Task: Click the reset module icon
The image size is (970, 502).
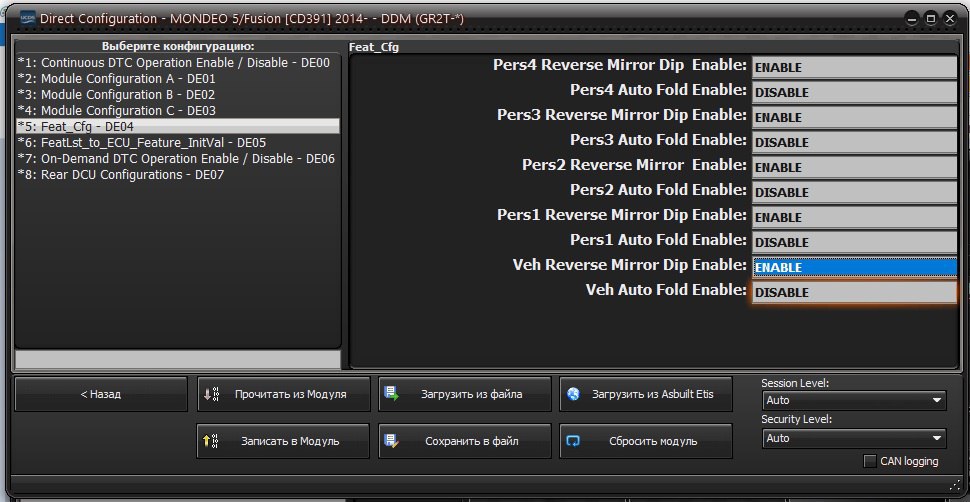Action: point(573,440)
